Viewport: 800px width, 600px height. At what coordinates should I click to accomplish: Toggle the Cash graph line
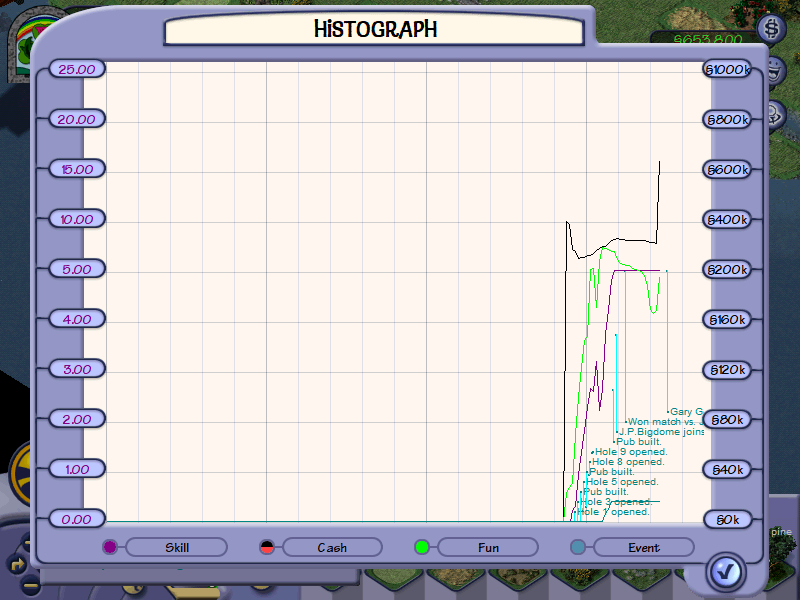tap(332, 547)
